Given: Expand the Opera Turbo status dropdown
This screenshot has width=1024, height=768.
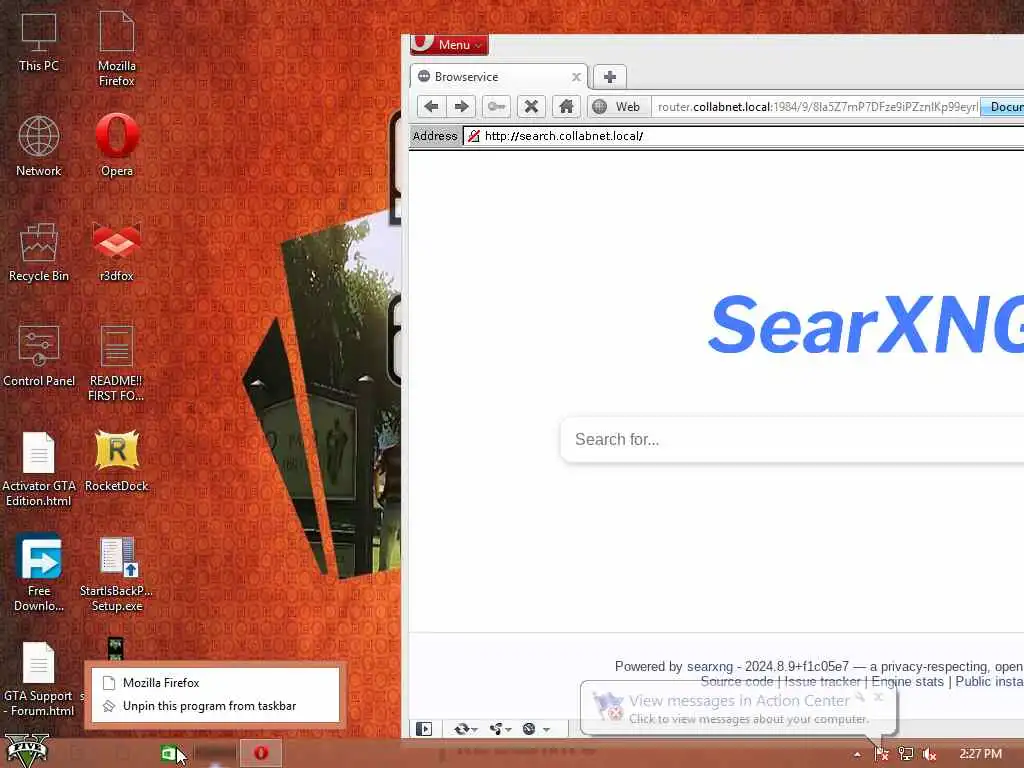Looking at the screenshot, I should click(537, 729).
